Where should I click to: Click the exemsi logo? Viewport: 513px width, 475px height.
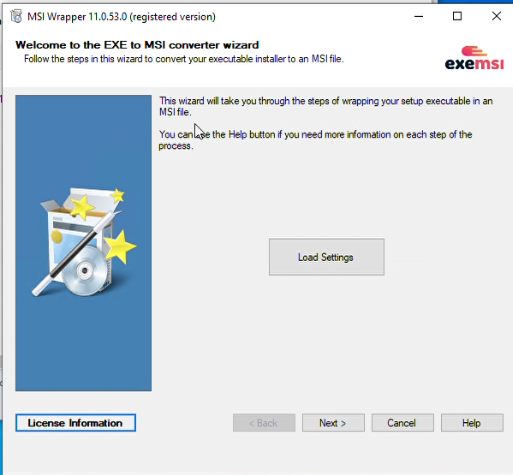474,58
